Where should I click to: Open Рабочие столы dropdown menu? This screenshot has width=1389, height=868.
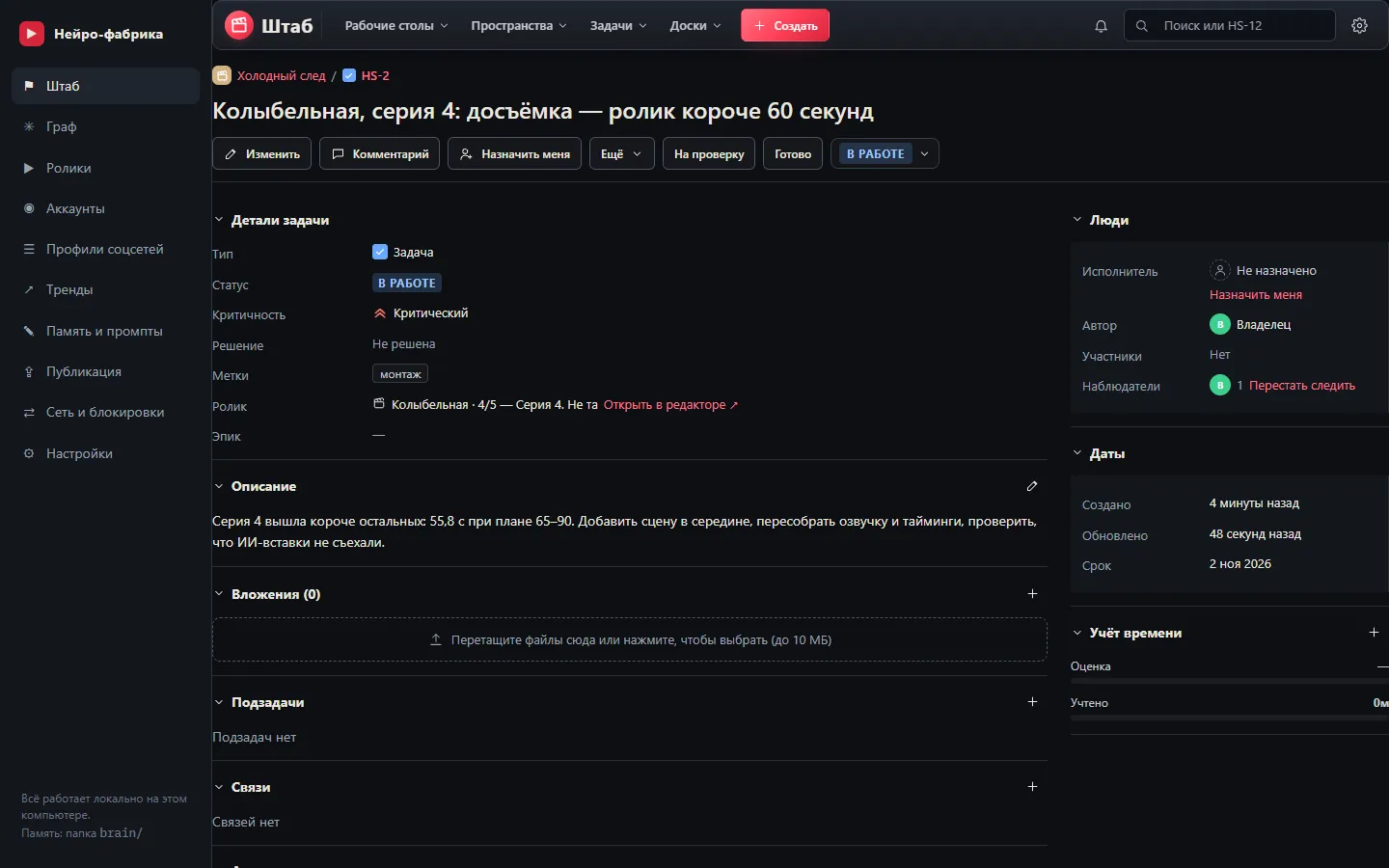(x=396, y=26)
